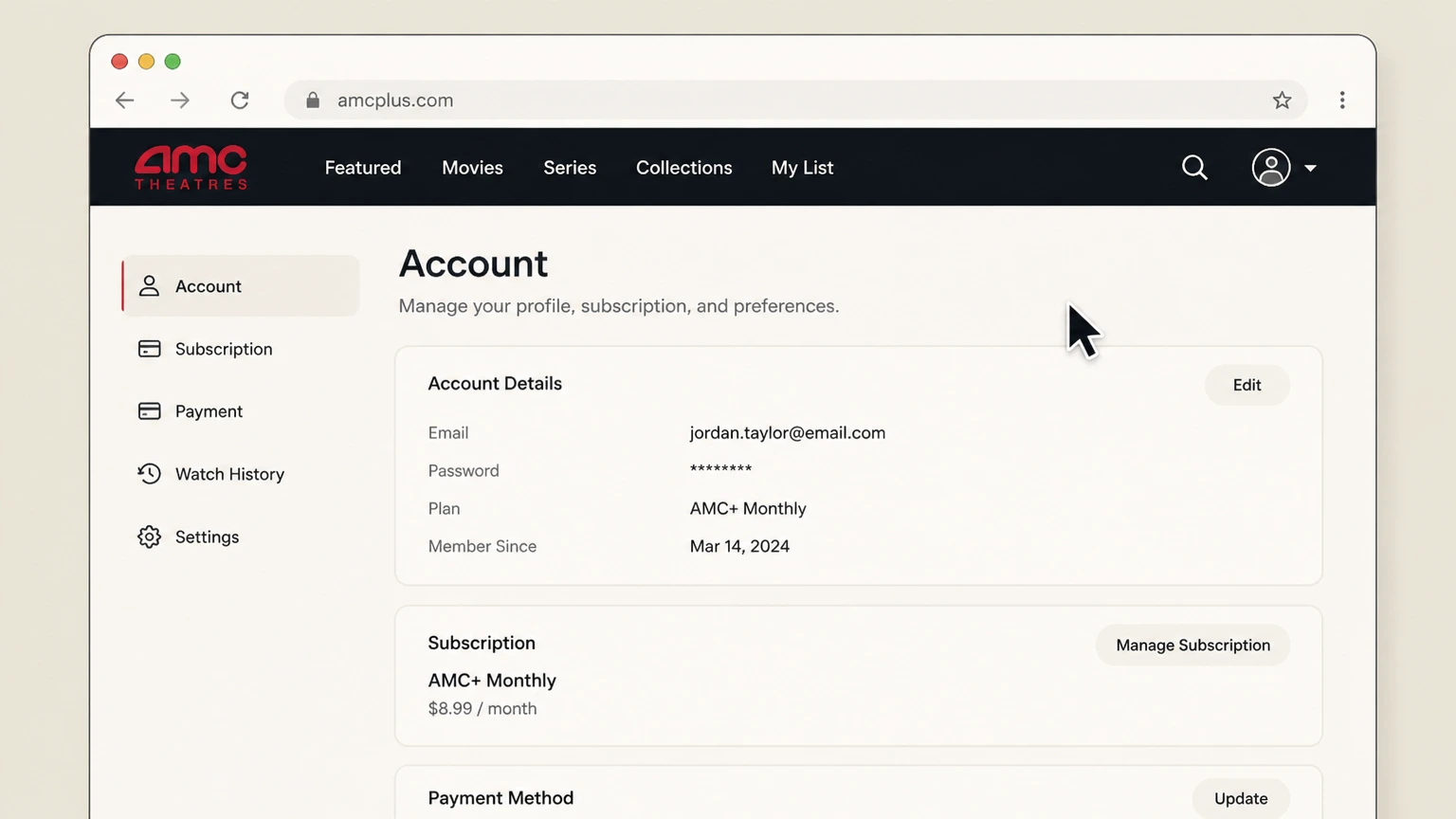Open the Movies nav item

click(472, 168)
